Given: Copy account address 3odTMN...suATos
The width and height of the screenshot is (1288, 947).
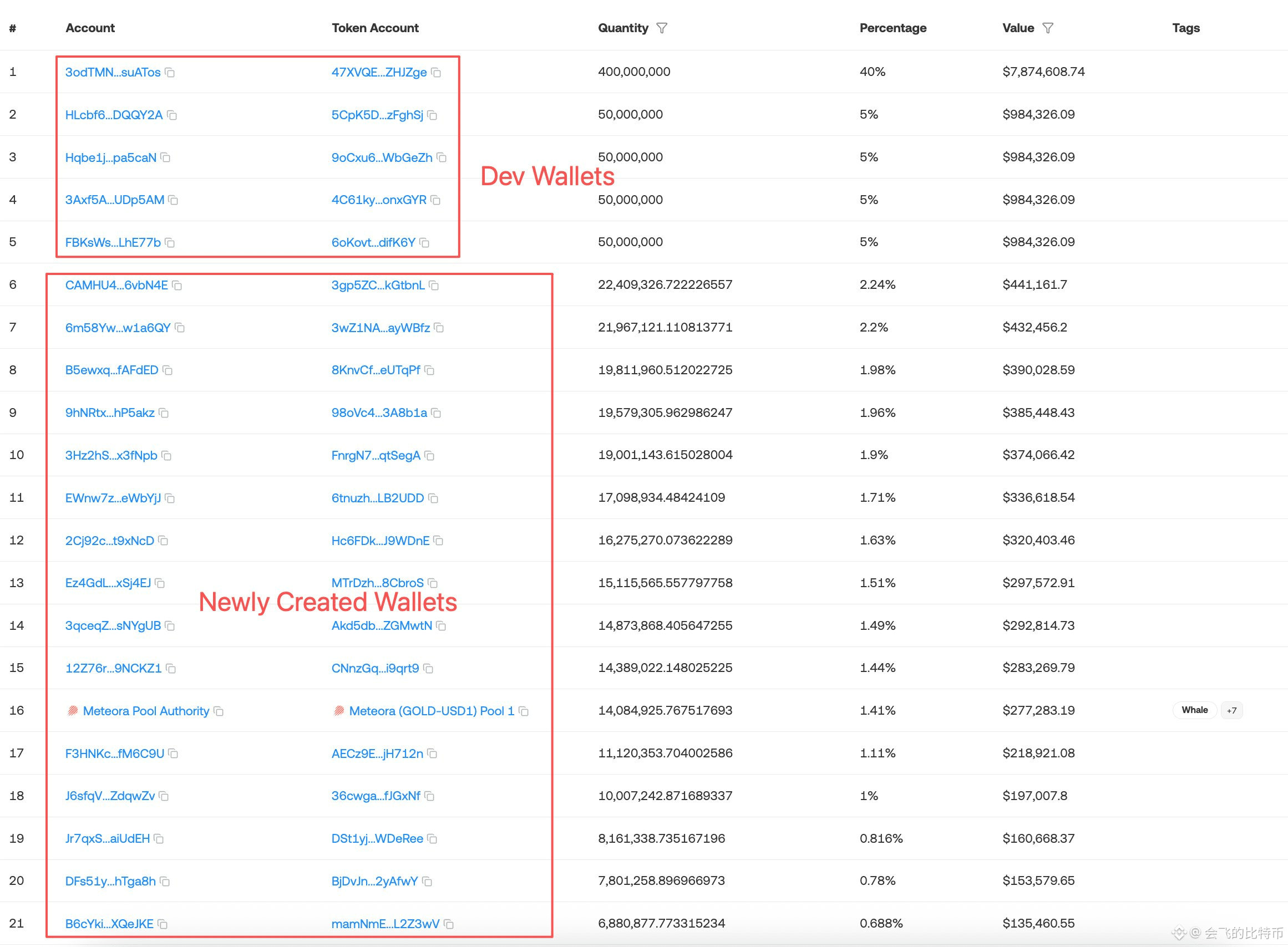Looking at the screenshot, I should point(170,72).
